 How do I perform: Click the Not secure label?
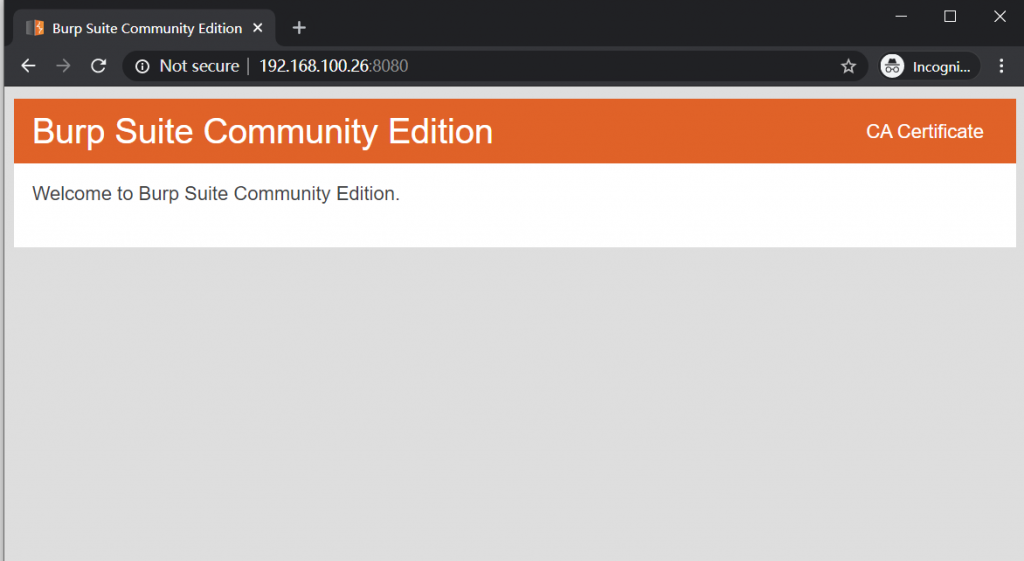[x=199, y=66]
